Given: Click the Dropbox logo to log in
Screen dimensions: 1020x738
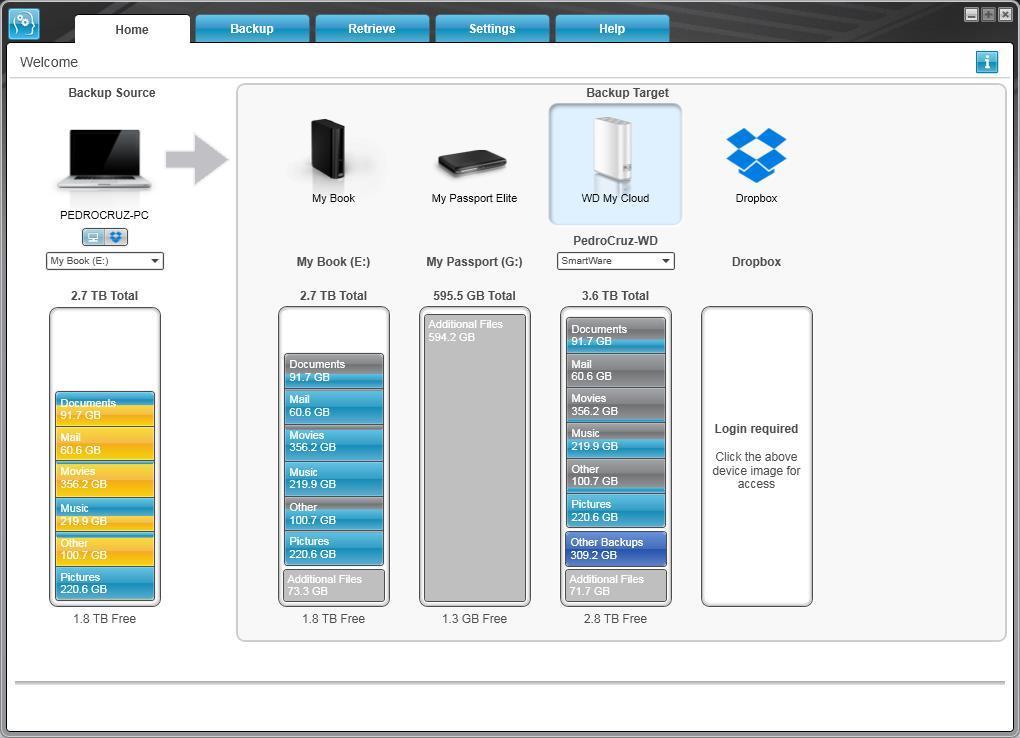Looking at the screenshot, I should [756, 155].
